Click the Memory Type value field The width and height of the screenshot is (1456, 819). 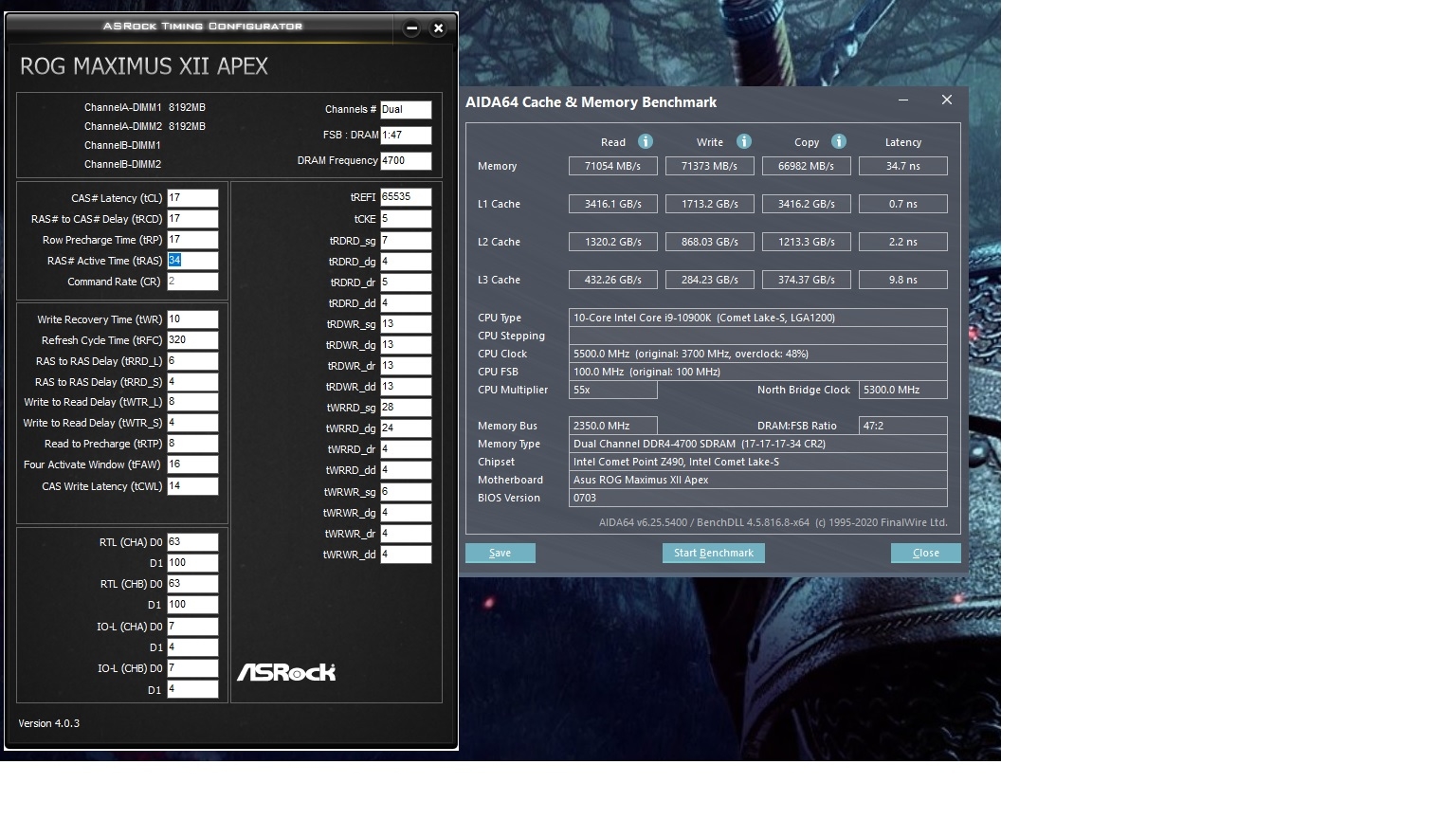(x=758, y=444)
